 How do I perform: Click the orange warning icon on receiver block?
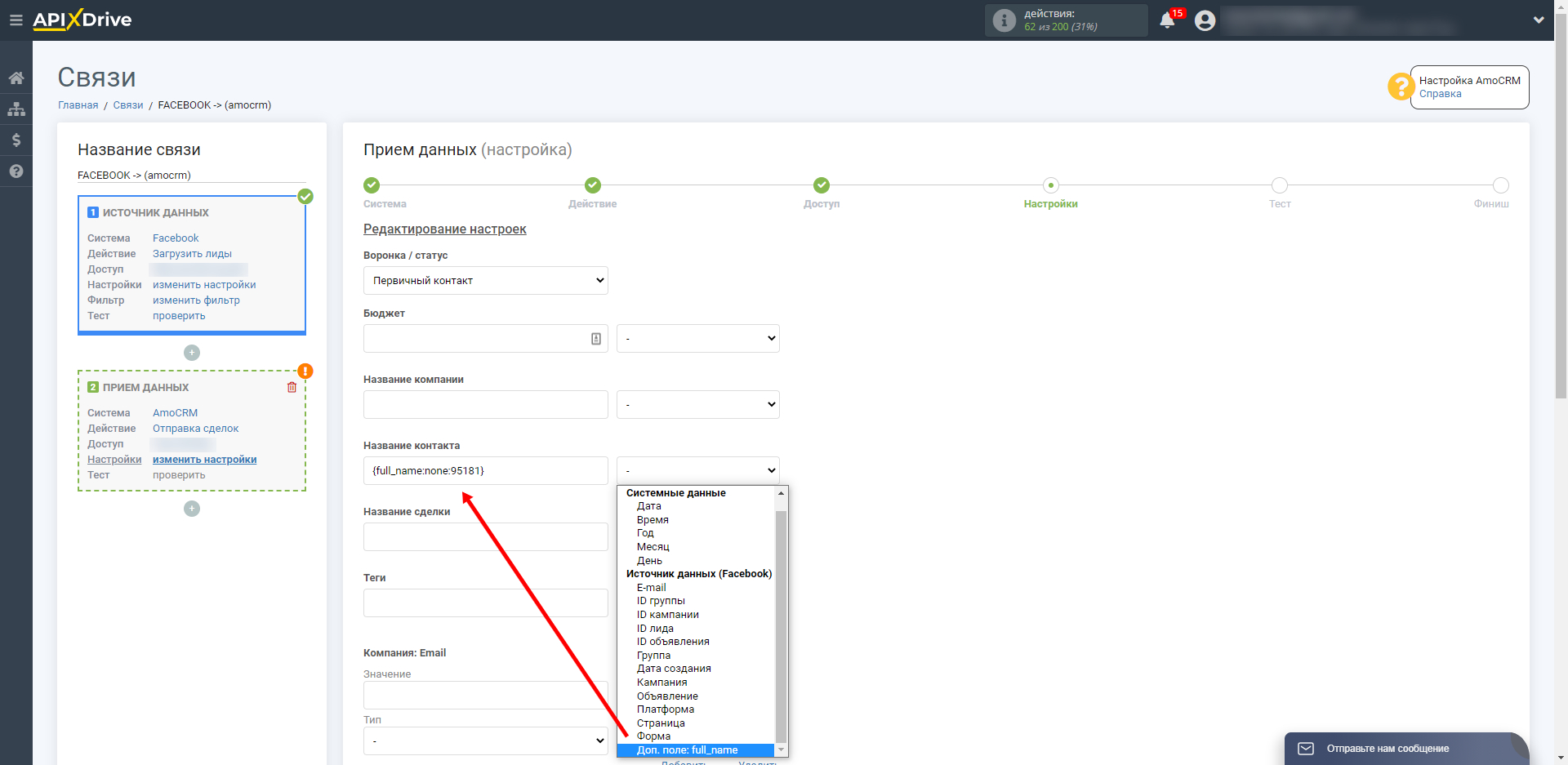pos(305,371)
